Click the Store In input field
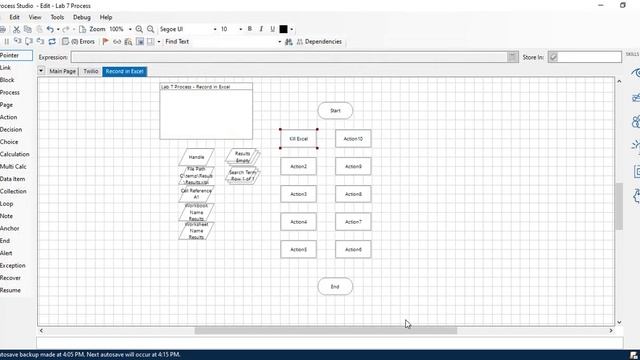 click(x=589, y=57)
